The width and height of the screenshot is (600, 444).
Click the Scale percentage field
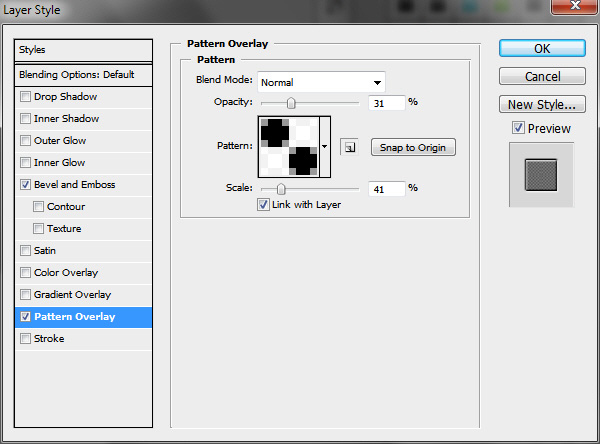click(x=386, y=189)
